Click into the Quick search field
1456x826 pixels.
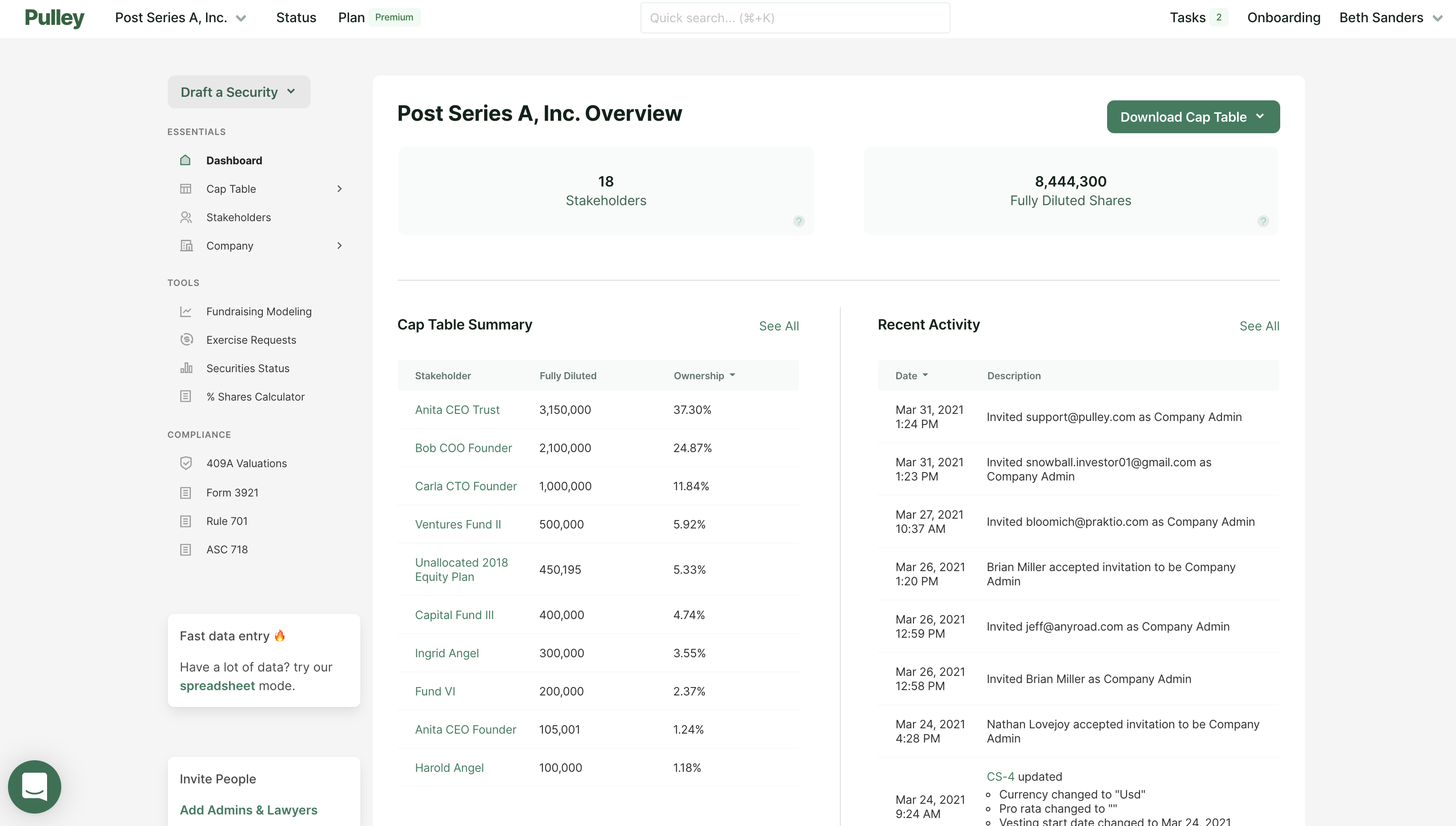(794, 18)
